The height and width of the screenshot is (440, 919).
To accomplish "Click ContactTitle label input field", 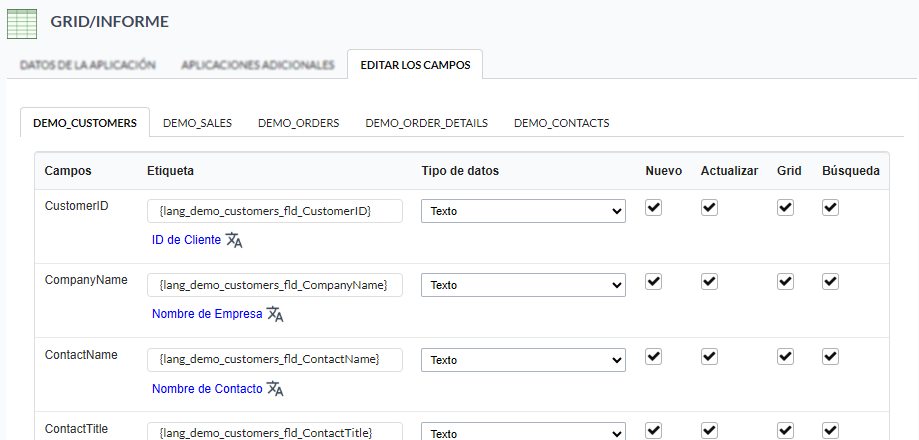I will tap(275, 432).
